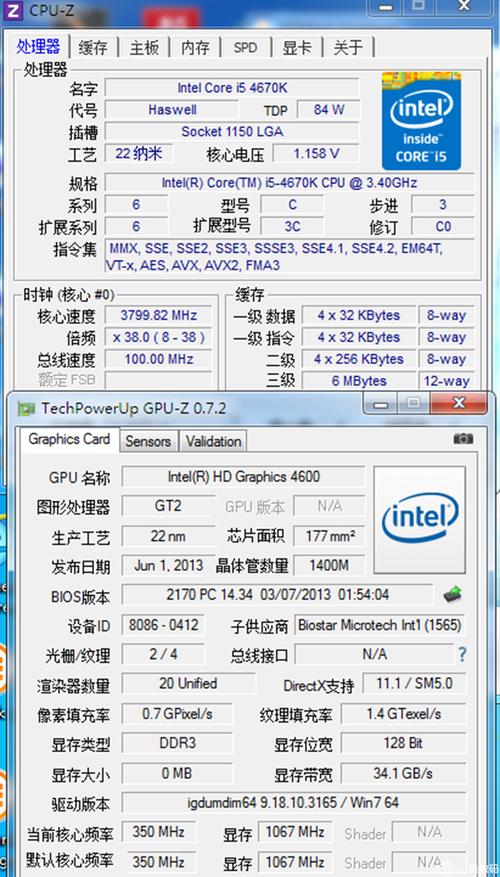The height and width of the screenshot is (877, 500).
Task: Click the processor name field Intel Core i5 4670K
Action: tap(232, 88)
